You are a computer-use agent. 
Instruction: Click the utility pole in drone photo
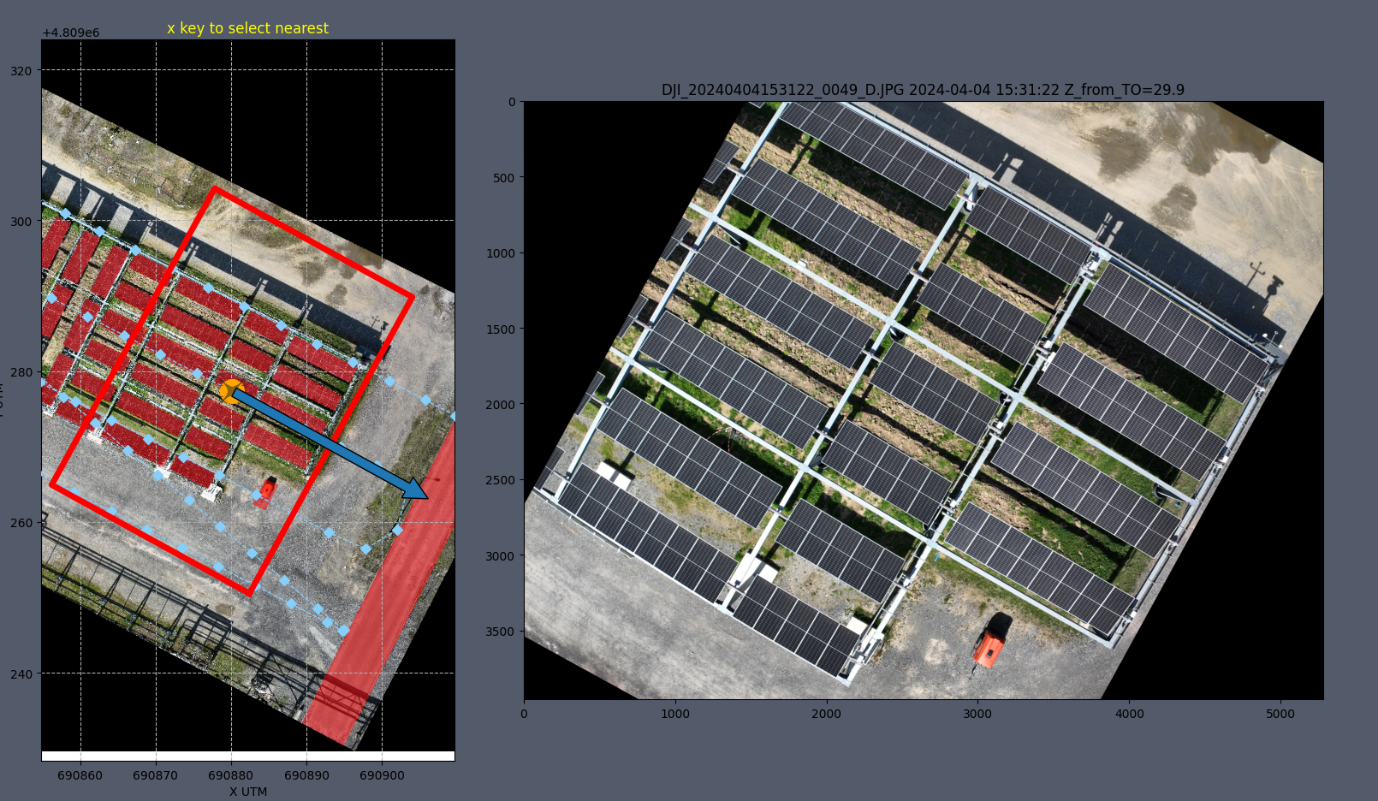point(1258,274)
